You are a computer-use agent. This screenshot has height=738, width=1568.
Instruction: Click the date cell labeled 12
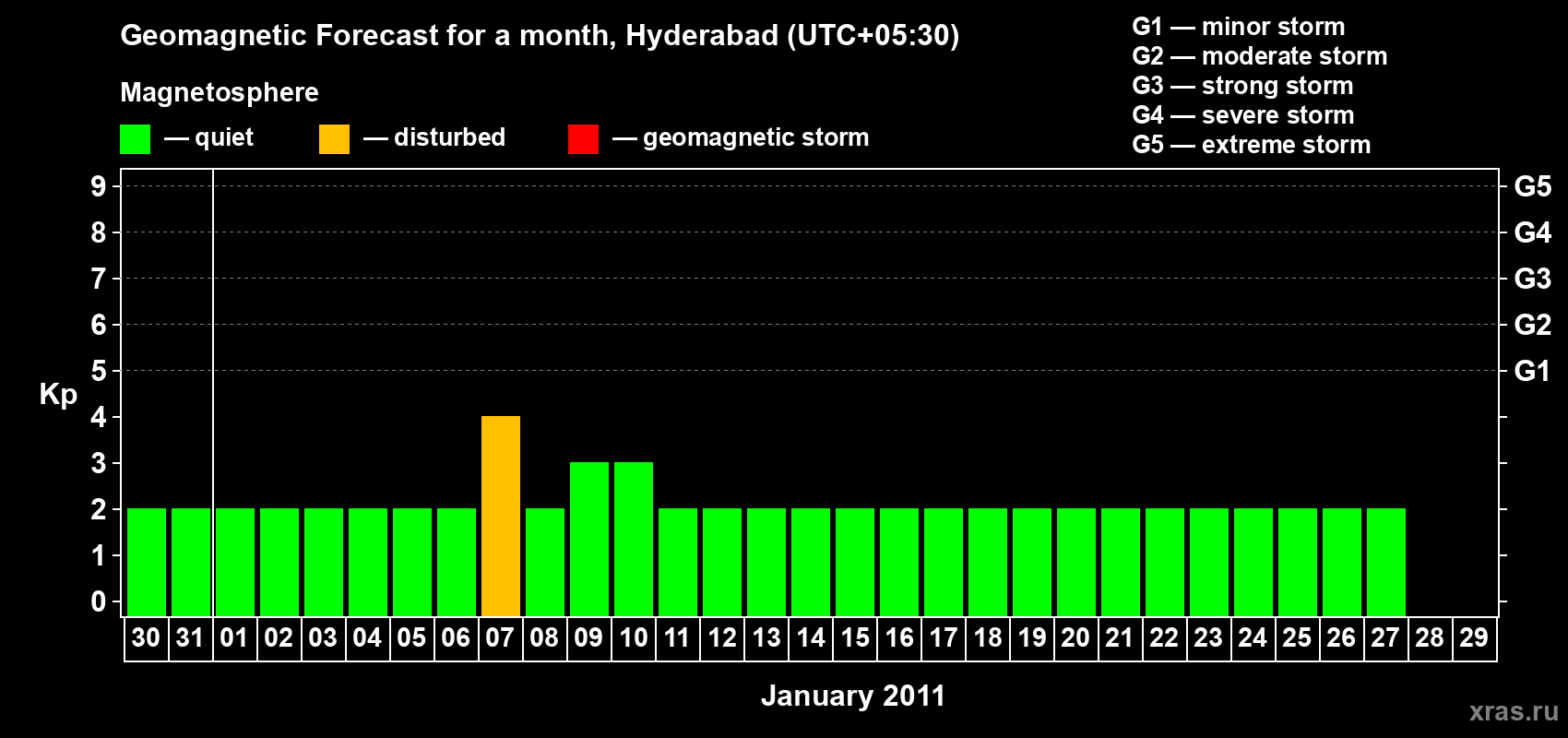click(722, 638)
